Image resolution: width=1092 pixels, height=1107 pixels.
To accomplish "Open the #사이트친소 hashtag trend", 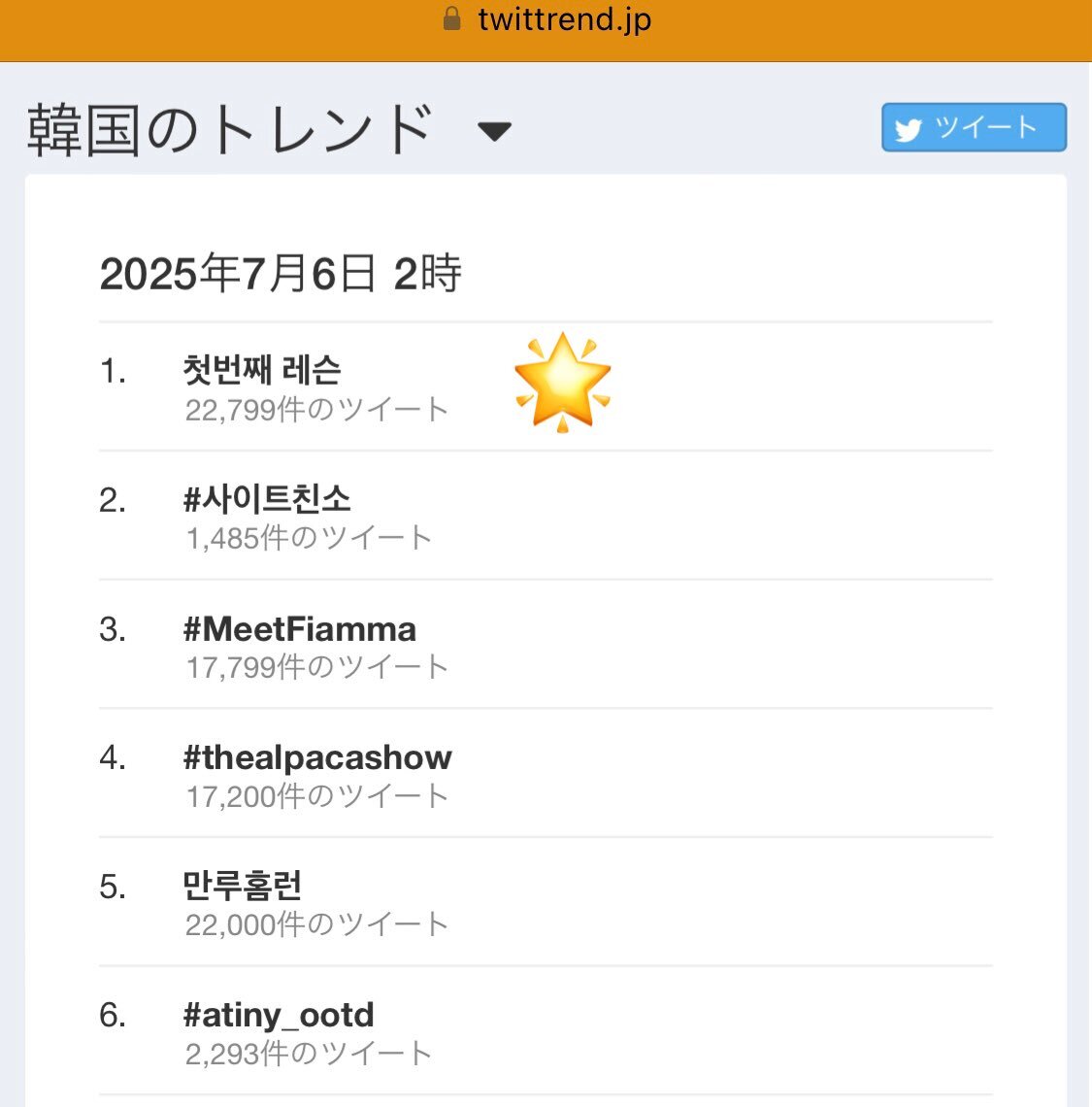I will [267, 498].
